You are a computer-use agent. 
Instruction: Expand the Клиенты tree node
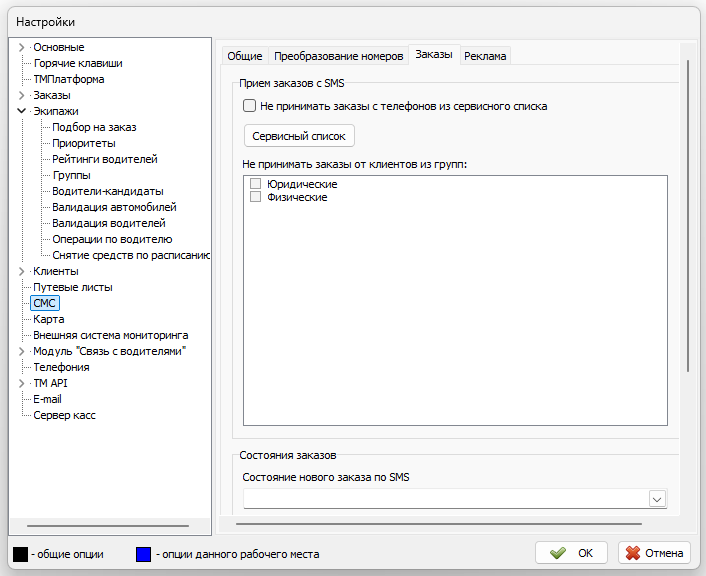pos(21,271)
